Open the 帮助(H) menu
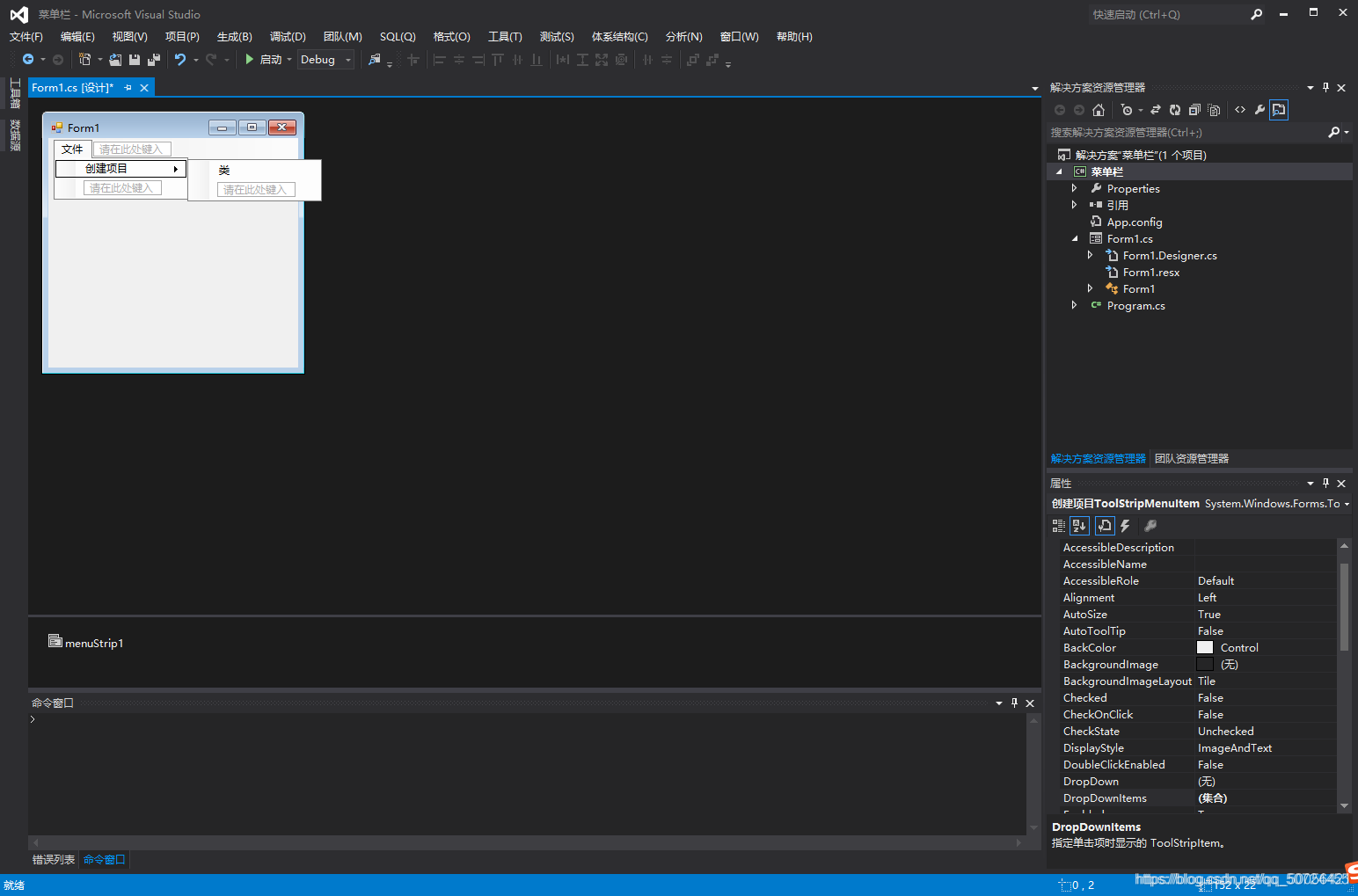The width and height of the screenshot is (1358, 896). pyautogui.click(x=794, y=37)
